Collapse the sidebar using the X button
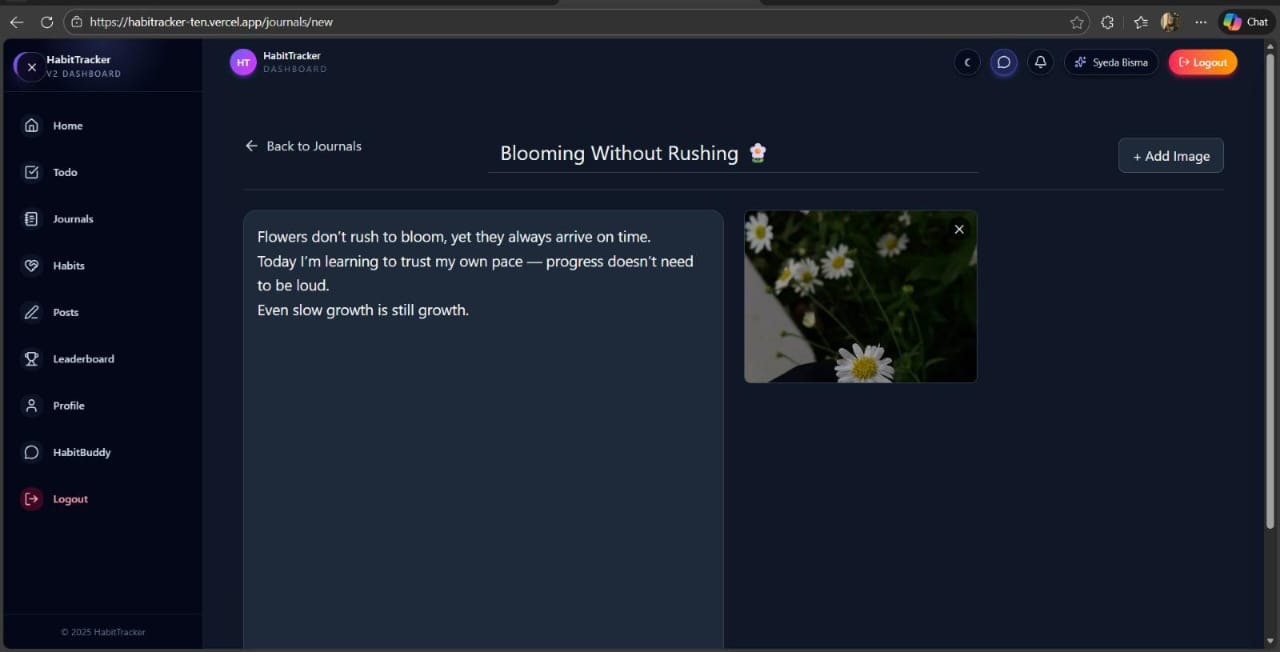This screenshot has width=1280, height=652. 30,66
